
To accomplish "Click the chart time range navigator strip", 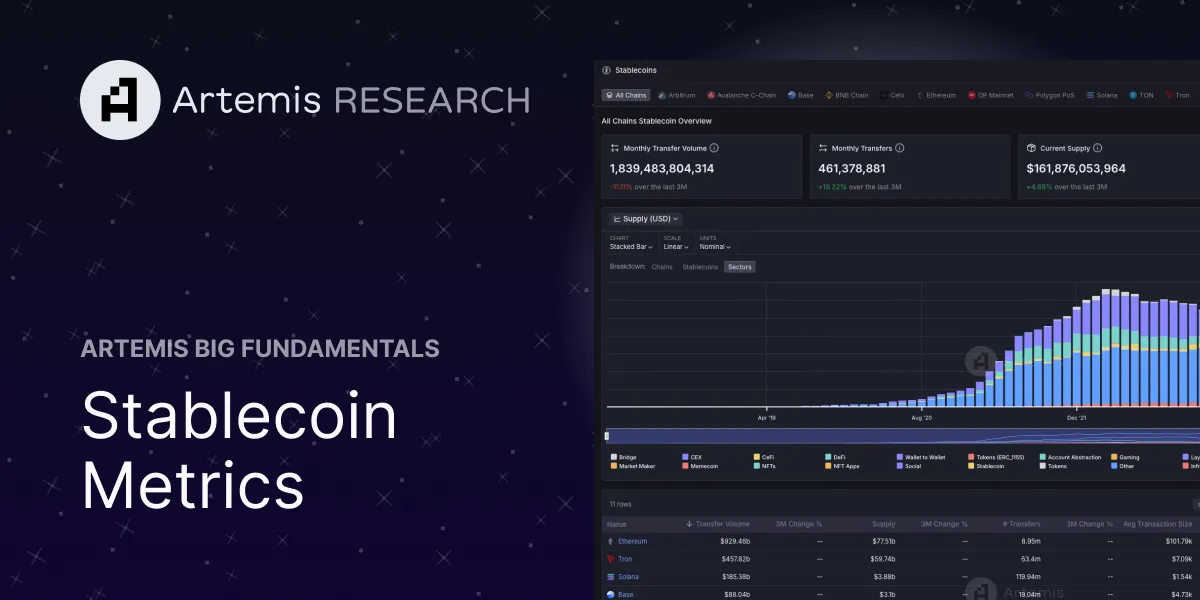I will [903, 436].
